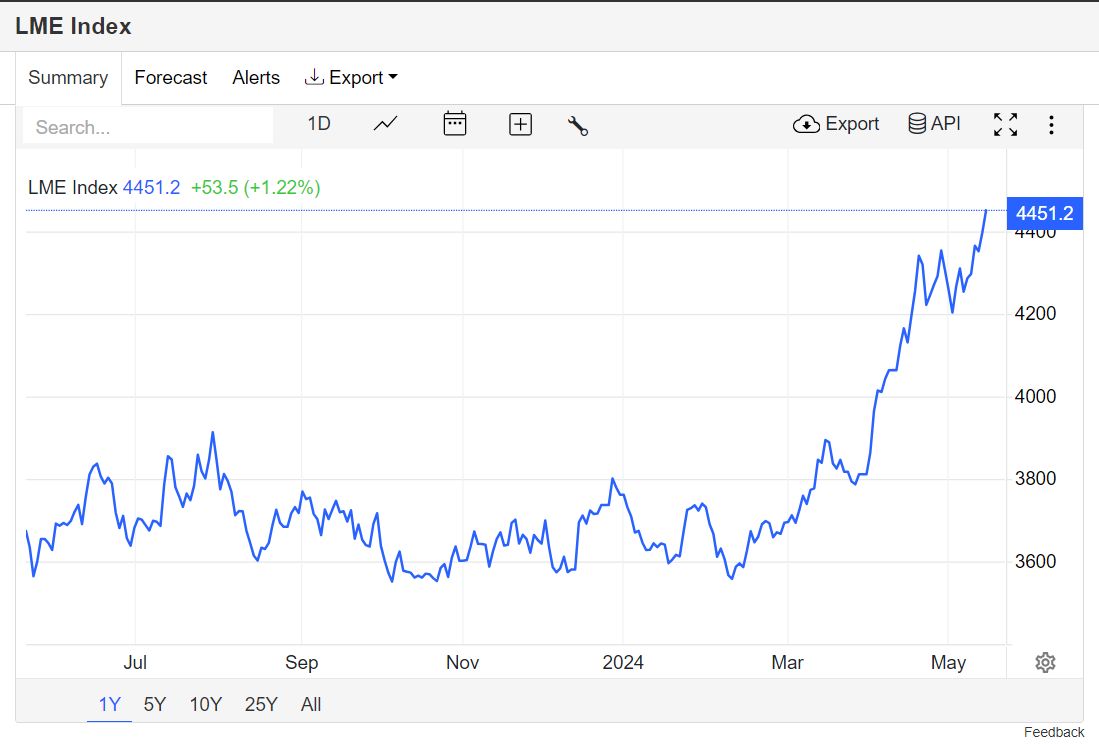The width and height of the screenshot is (1099, 746).
Task: Toggle fullscreen chart view
Action: tap(1006, 125)
